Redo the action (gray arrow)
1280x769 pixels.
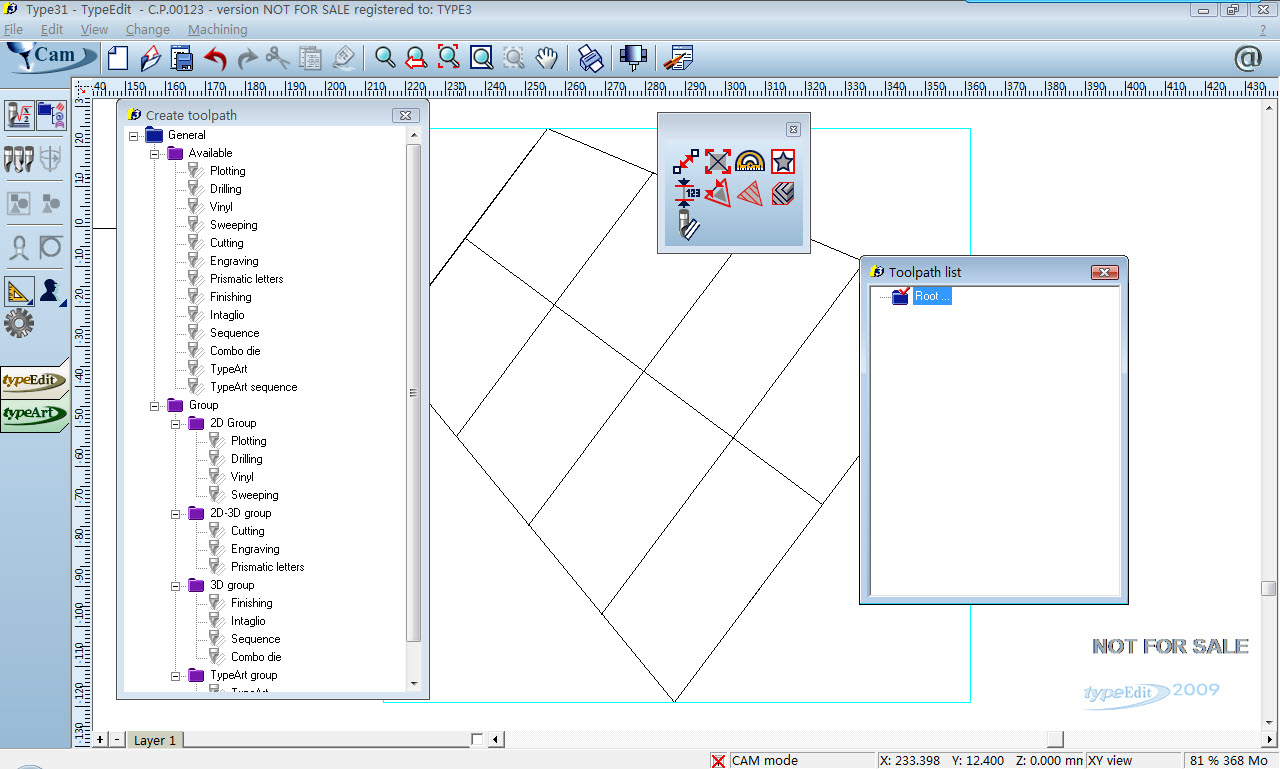pyautogui.click(x=247, y=58)
